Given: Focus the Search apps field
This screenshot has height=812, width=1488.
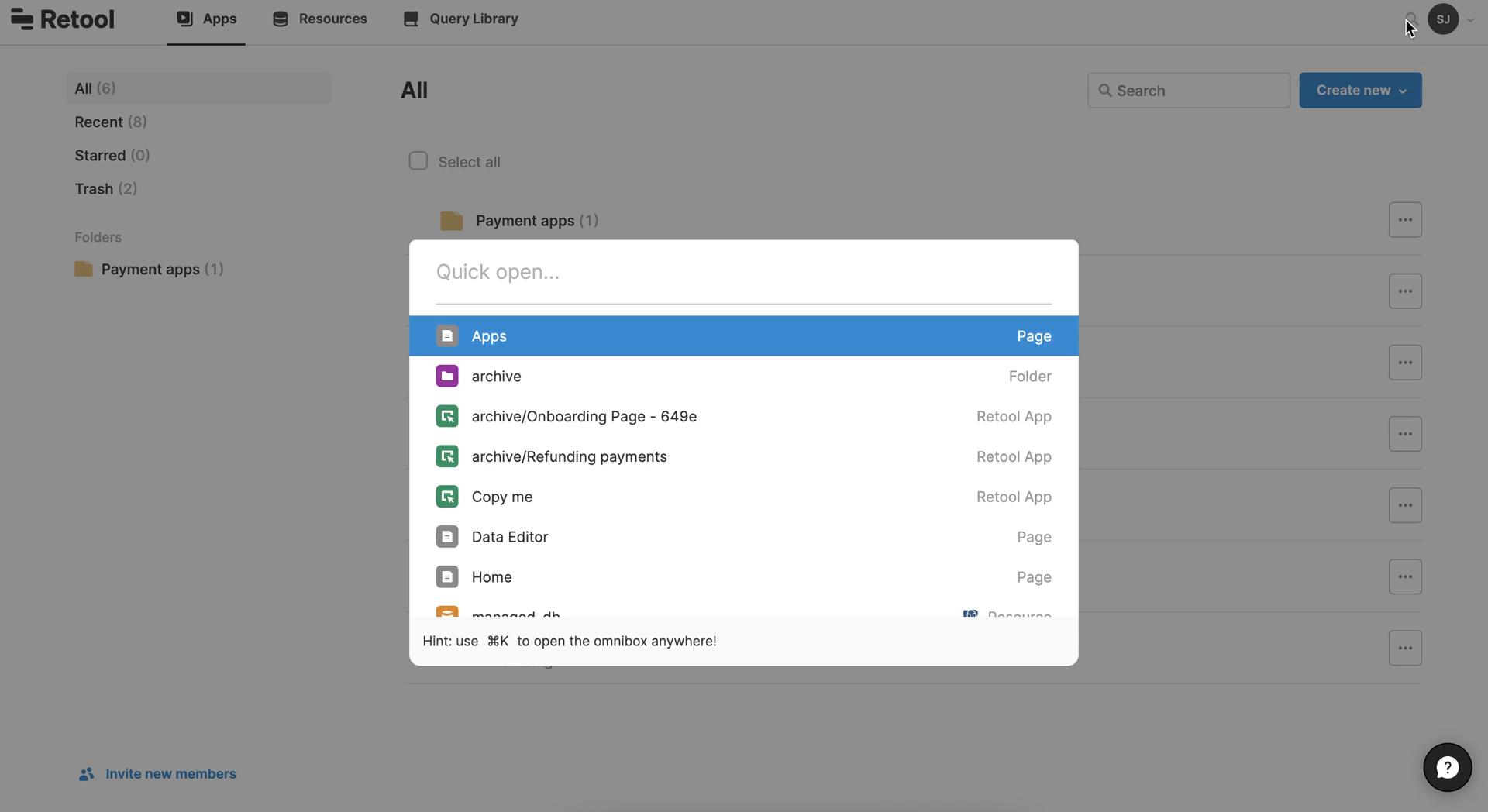Looking at the screenshot, I should pyautogui.click(x=1188, y=91).
